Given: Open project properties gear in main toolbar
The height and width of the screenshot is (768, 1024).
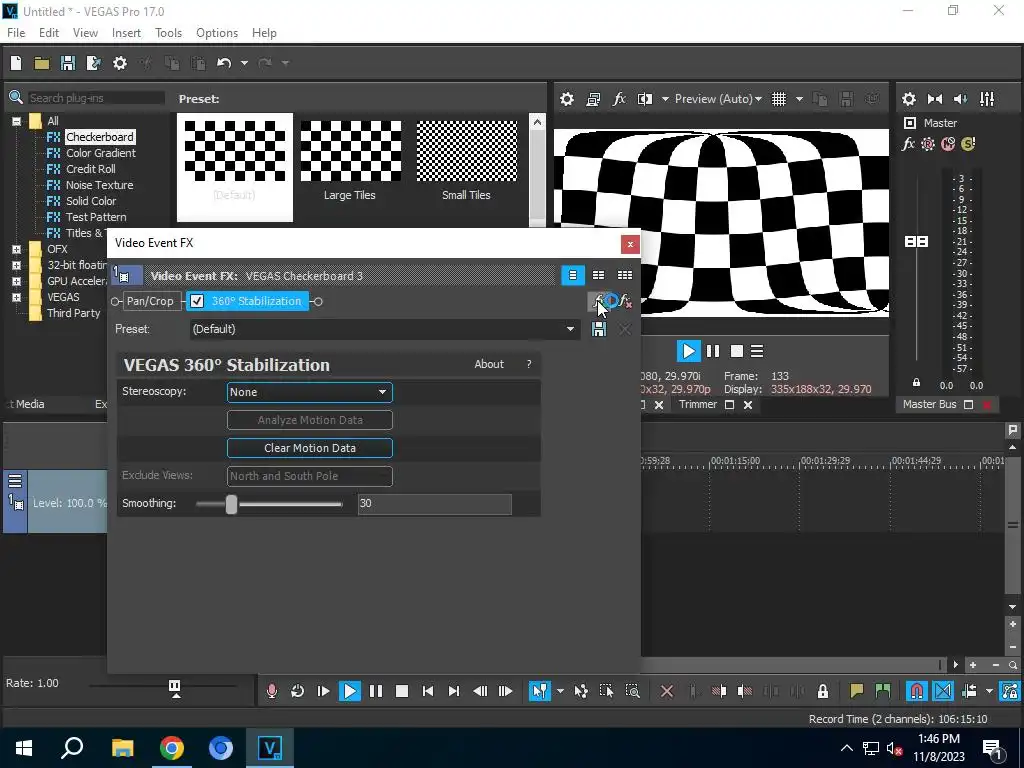Looking at the screenshot, I should click(x=120, y=63).
